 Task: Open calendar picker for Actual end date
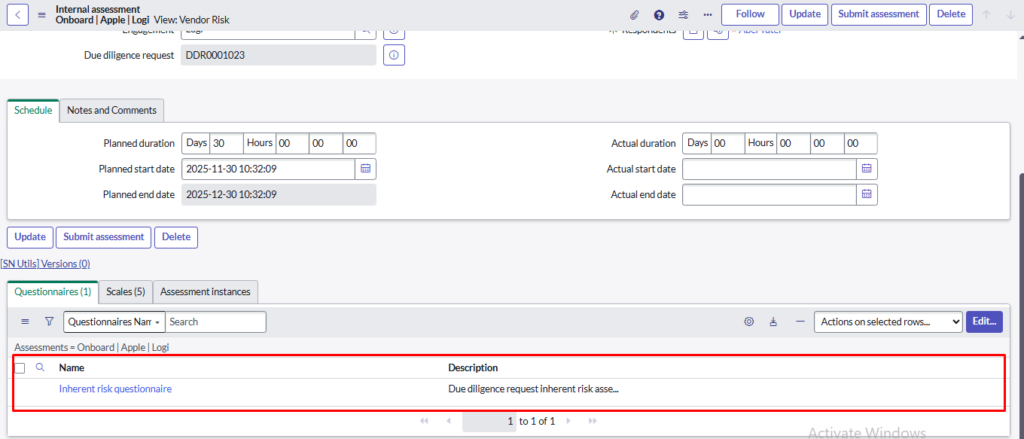click(867, 194)
